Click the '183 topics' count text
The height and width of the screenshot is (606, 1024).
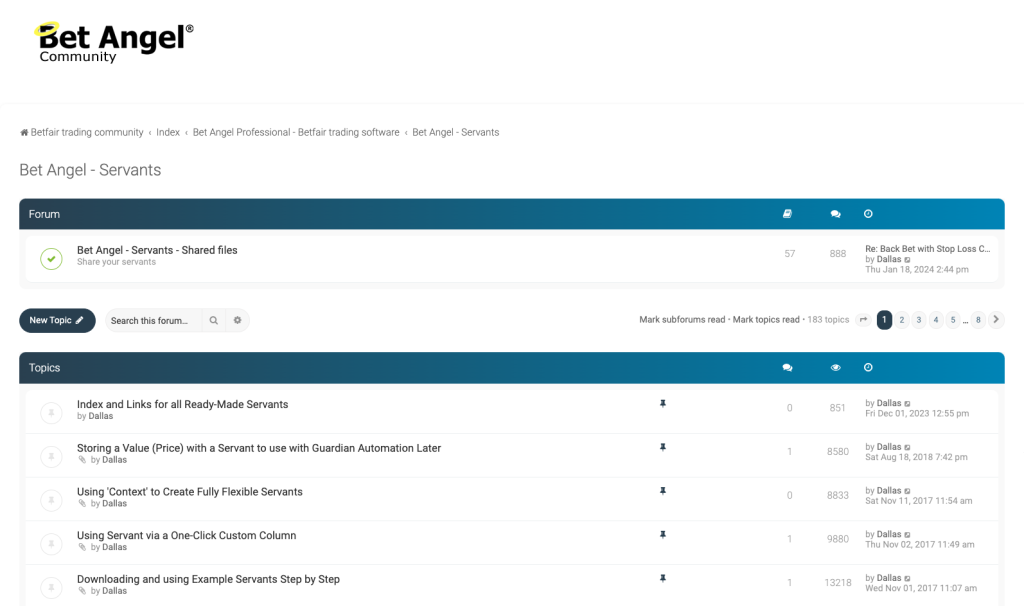coord(828,319)
